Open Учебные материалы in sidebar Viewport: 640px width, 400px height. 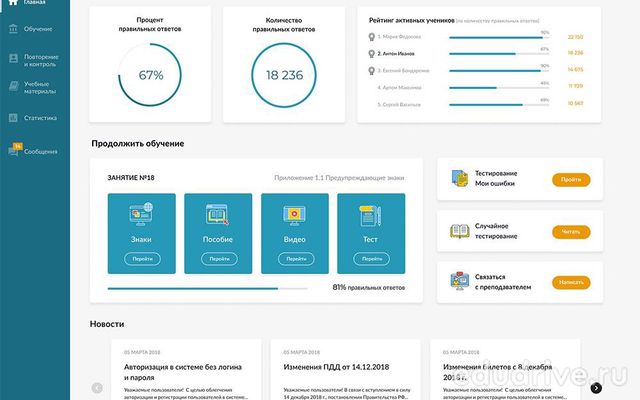pyautogui.click(x=41, y=89)
